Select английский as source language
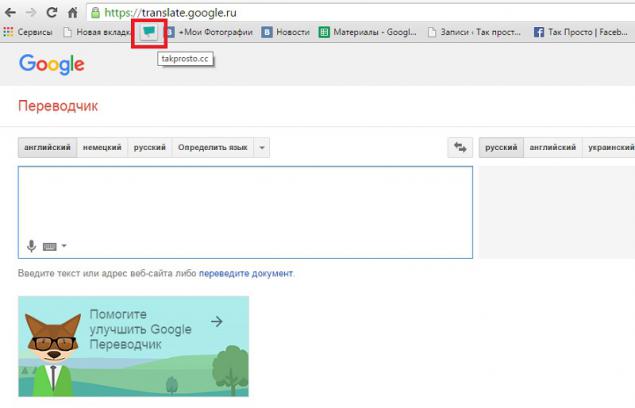Screen dimensions: 635x408 [47, 147]
